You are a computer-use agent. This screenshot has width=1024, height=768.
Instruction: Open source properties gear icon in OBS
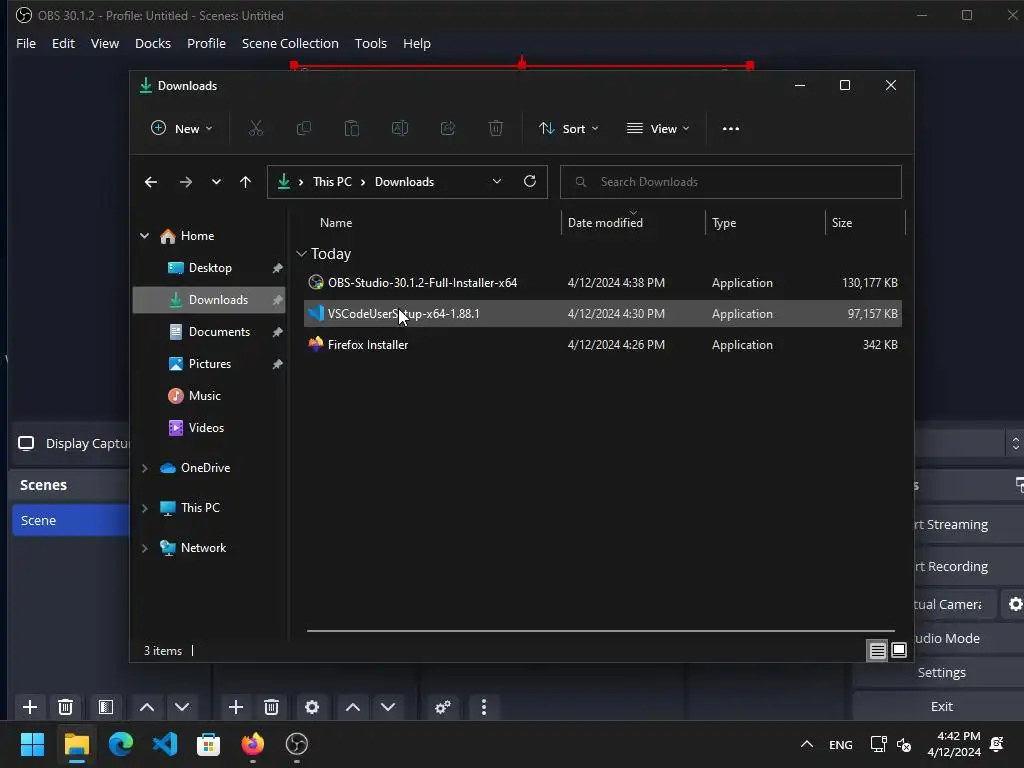312,707
